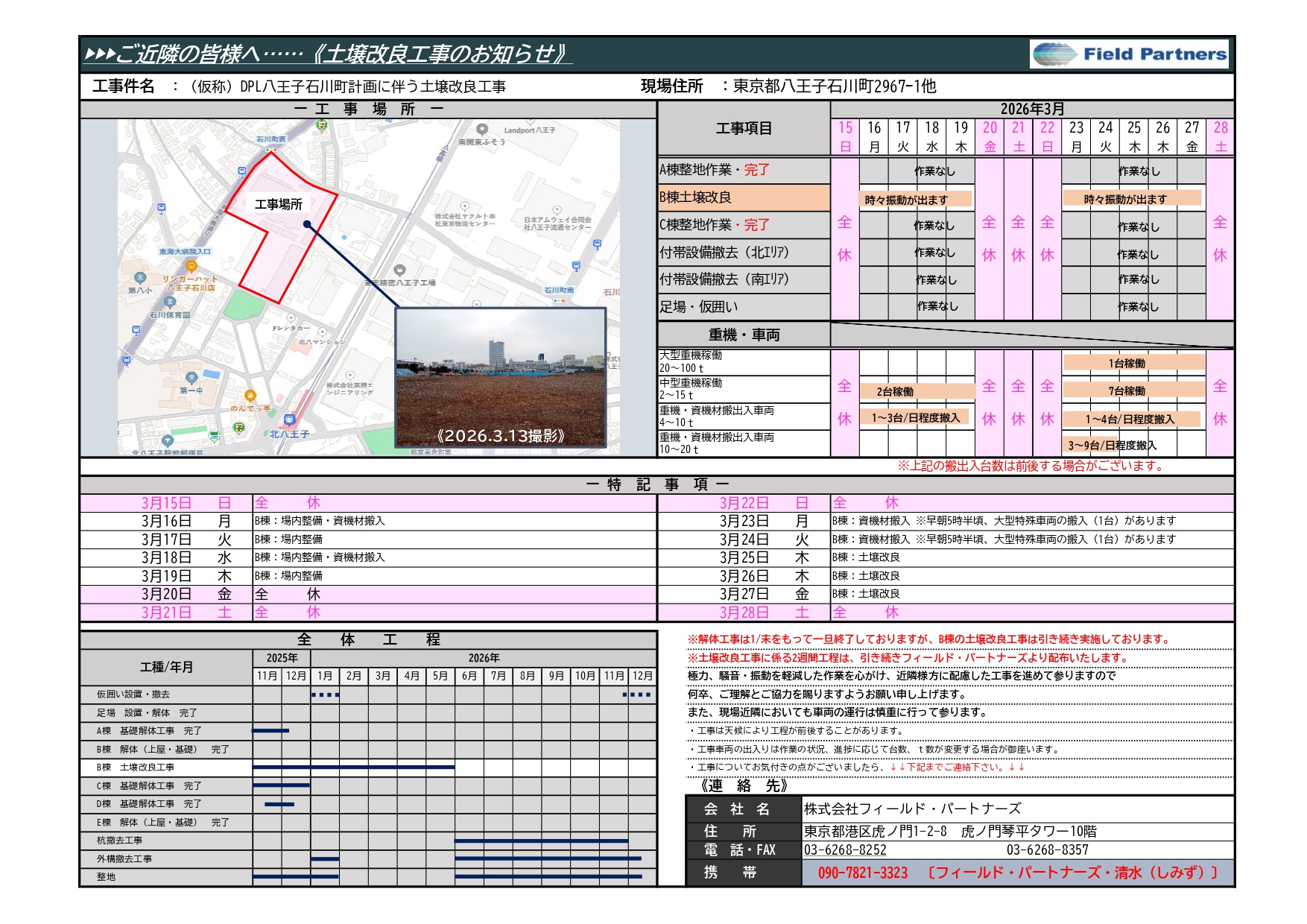The width and height of the screenshot is (1307, 924).
Task: Click the mobile number 090-7821-3323
Action: (862, 873)
